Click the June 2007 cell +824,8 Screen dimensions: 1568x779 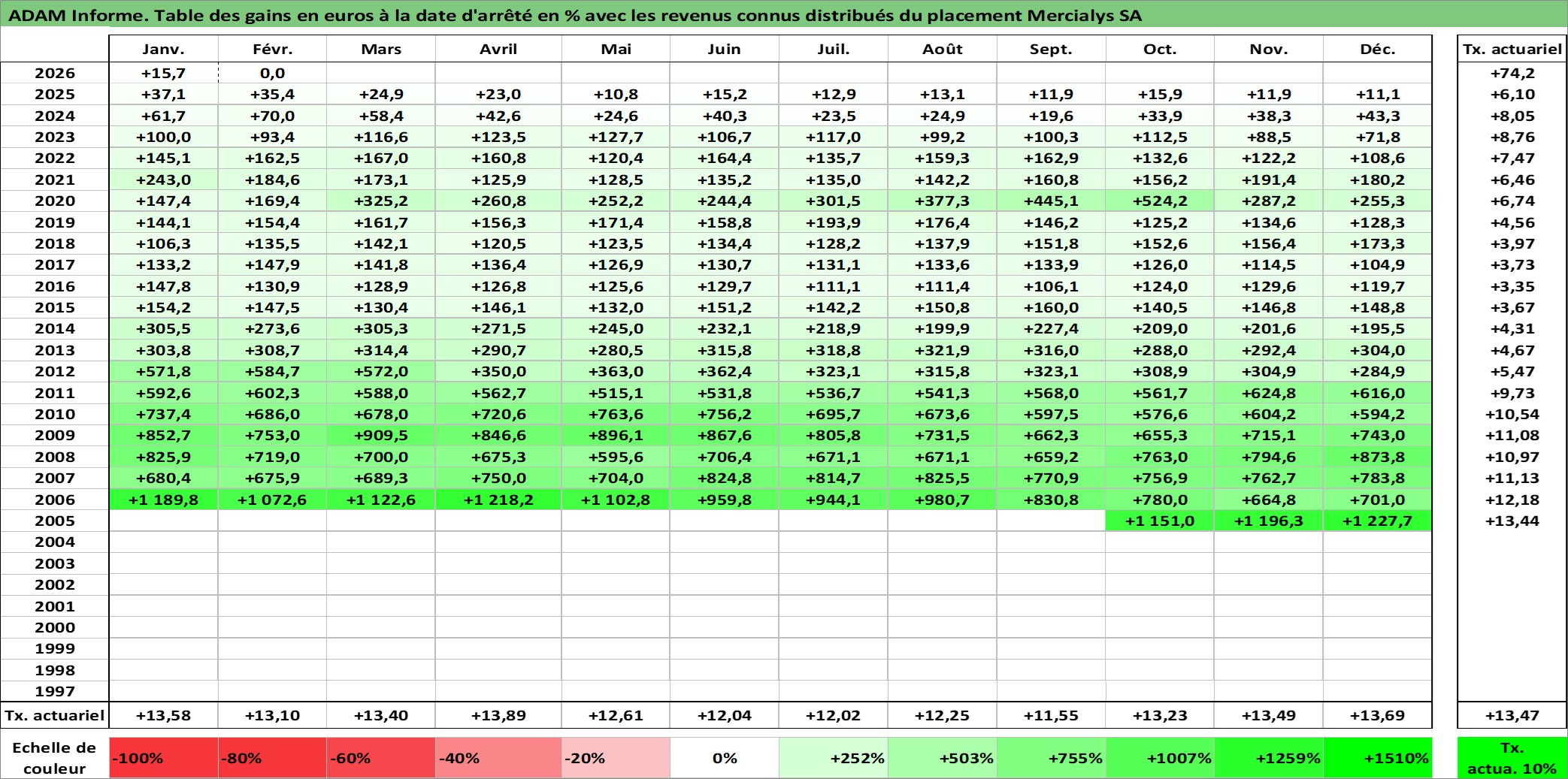pyautogui.click(x=725, y=478)
